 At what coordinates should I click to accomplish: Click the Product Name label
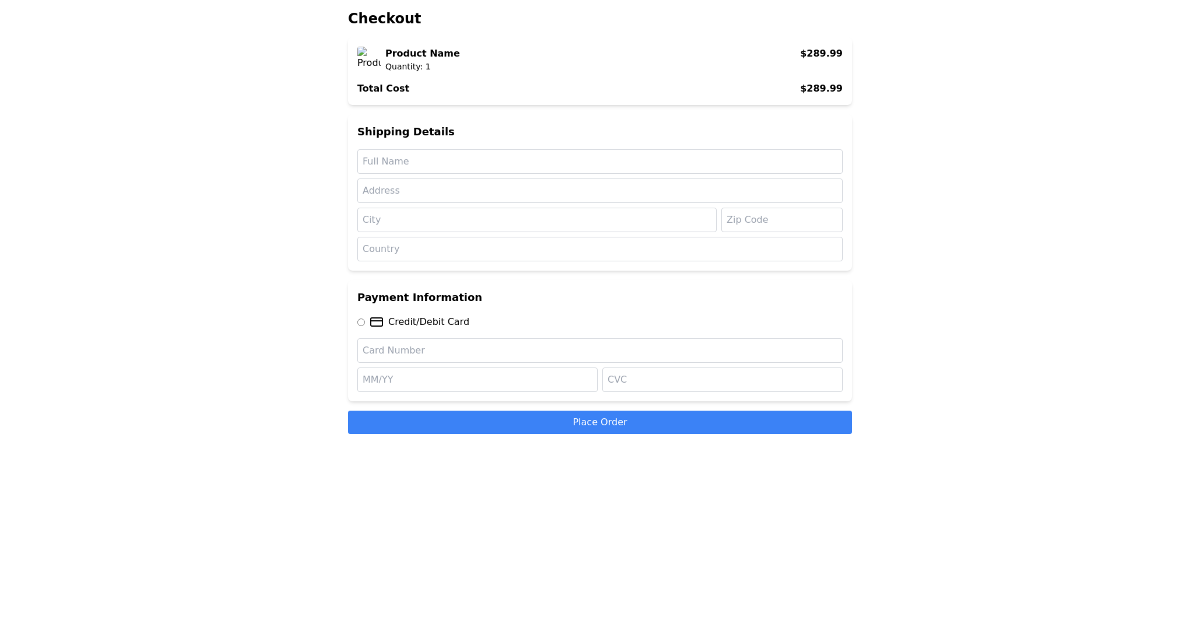(x=422, y=53)
